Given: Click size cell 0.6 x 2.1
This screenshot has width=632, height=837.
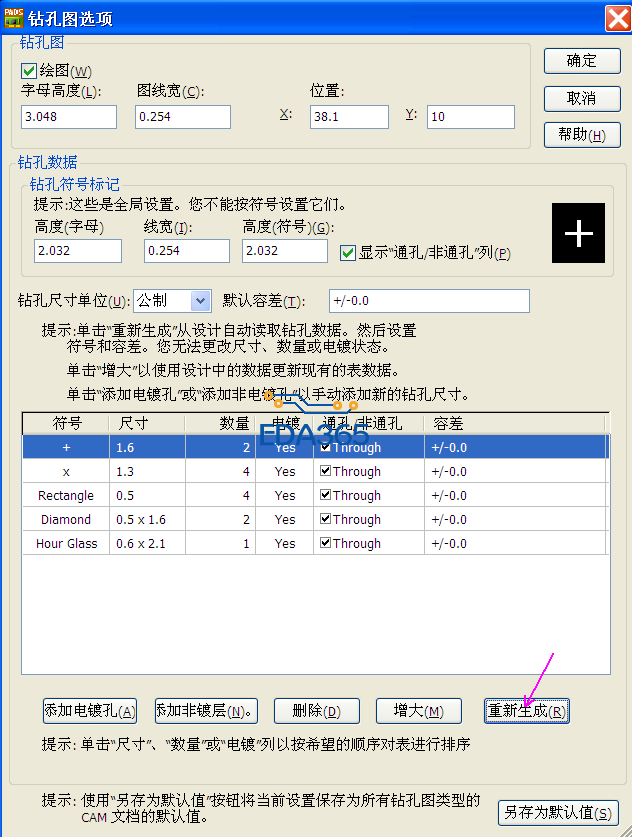Looking at the screenshot, I should coord(147,543).
